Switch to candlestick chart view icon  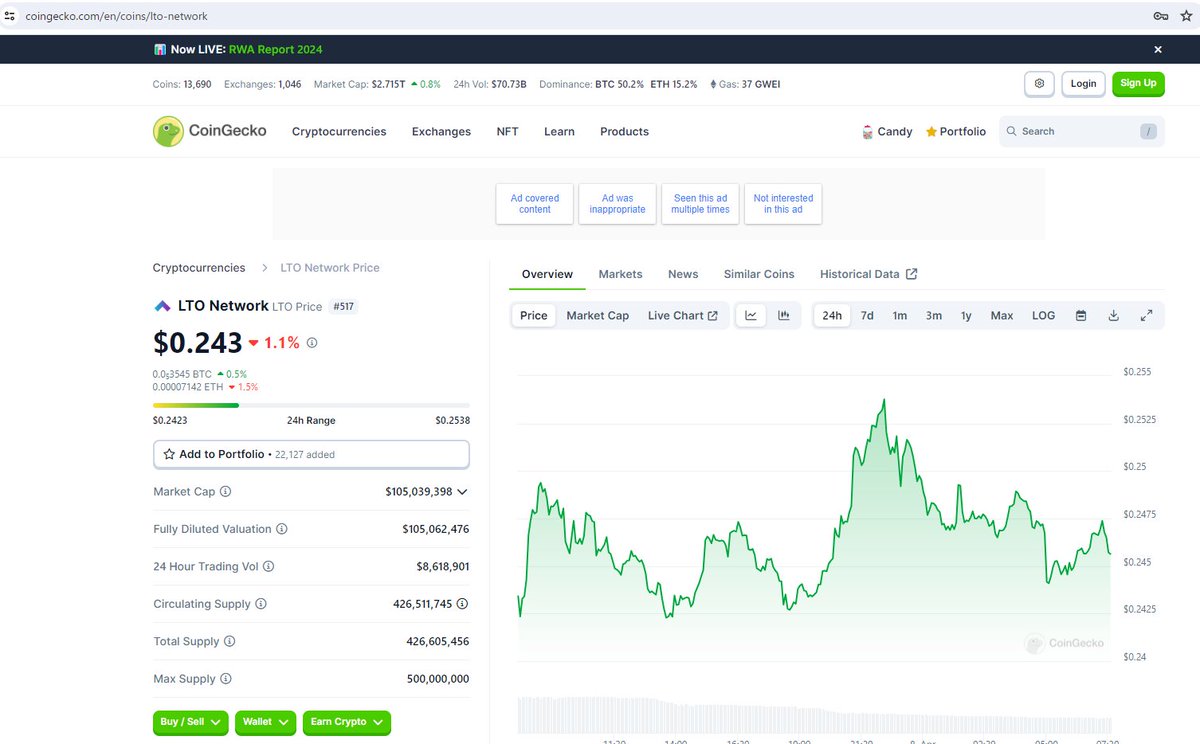784,315
